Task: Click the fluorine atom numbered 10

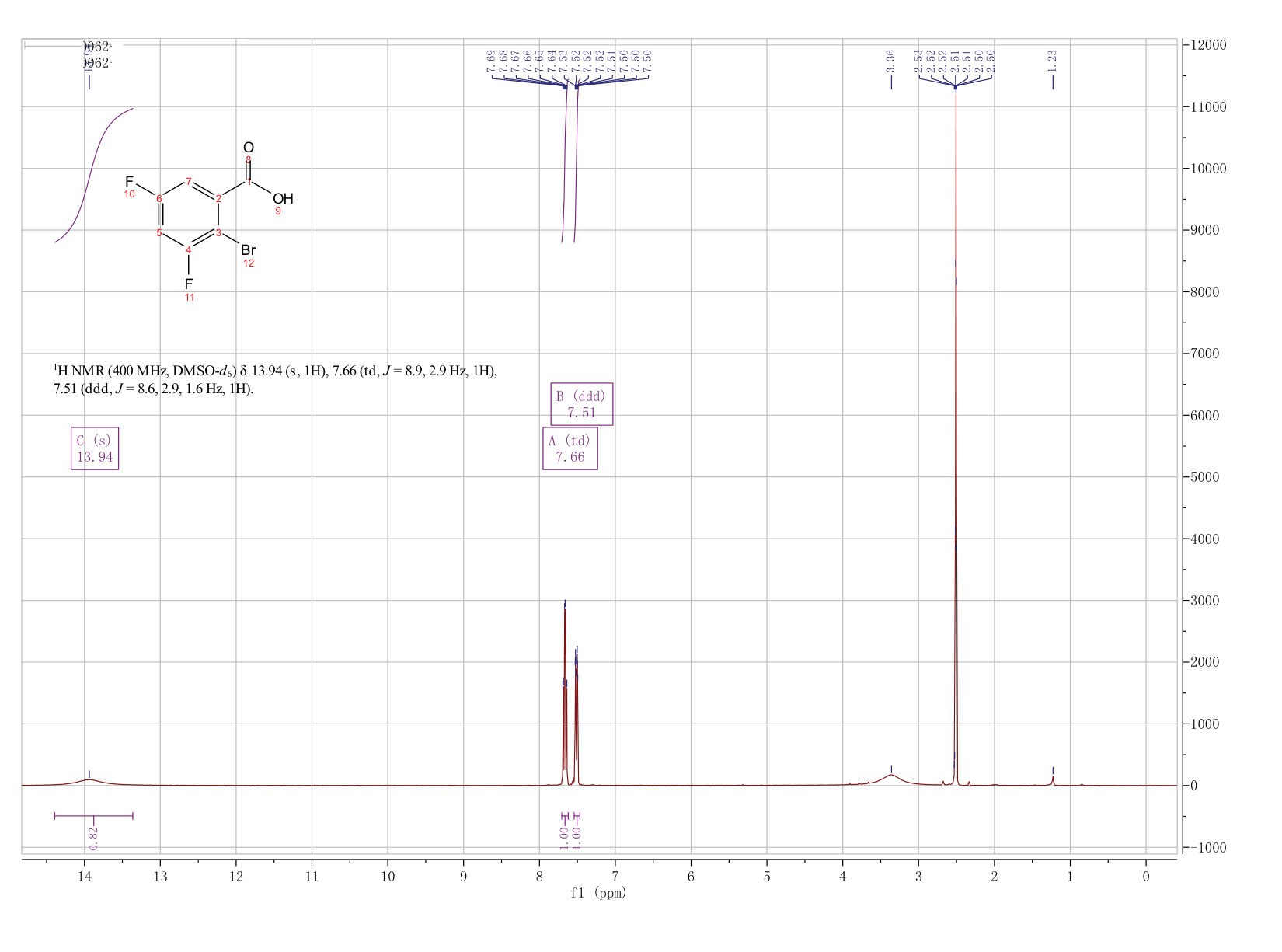Action: [x=129, y=181]
